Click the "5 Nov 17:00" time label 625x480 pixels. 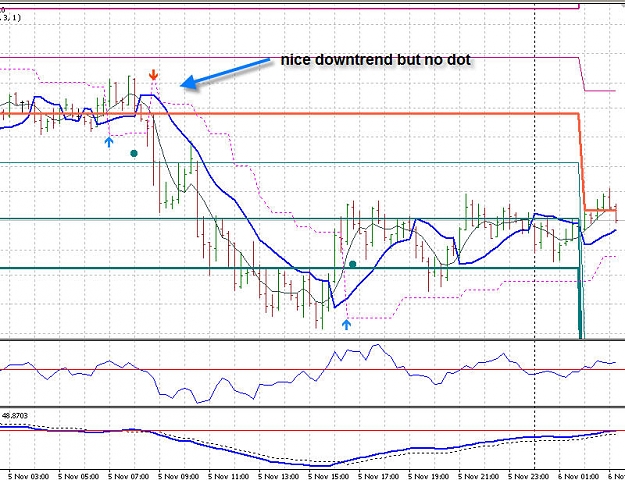(378, 476)
